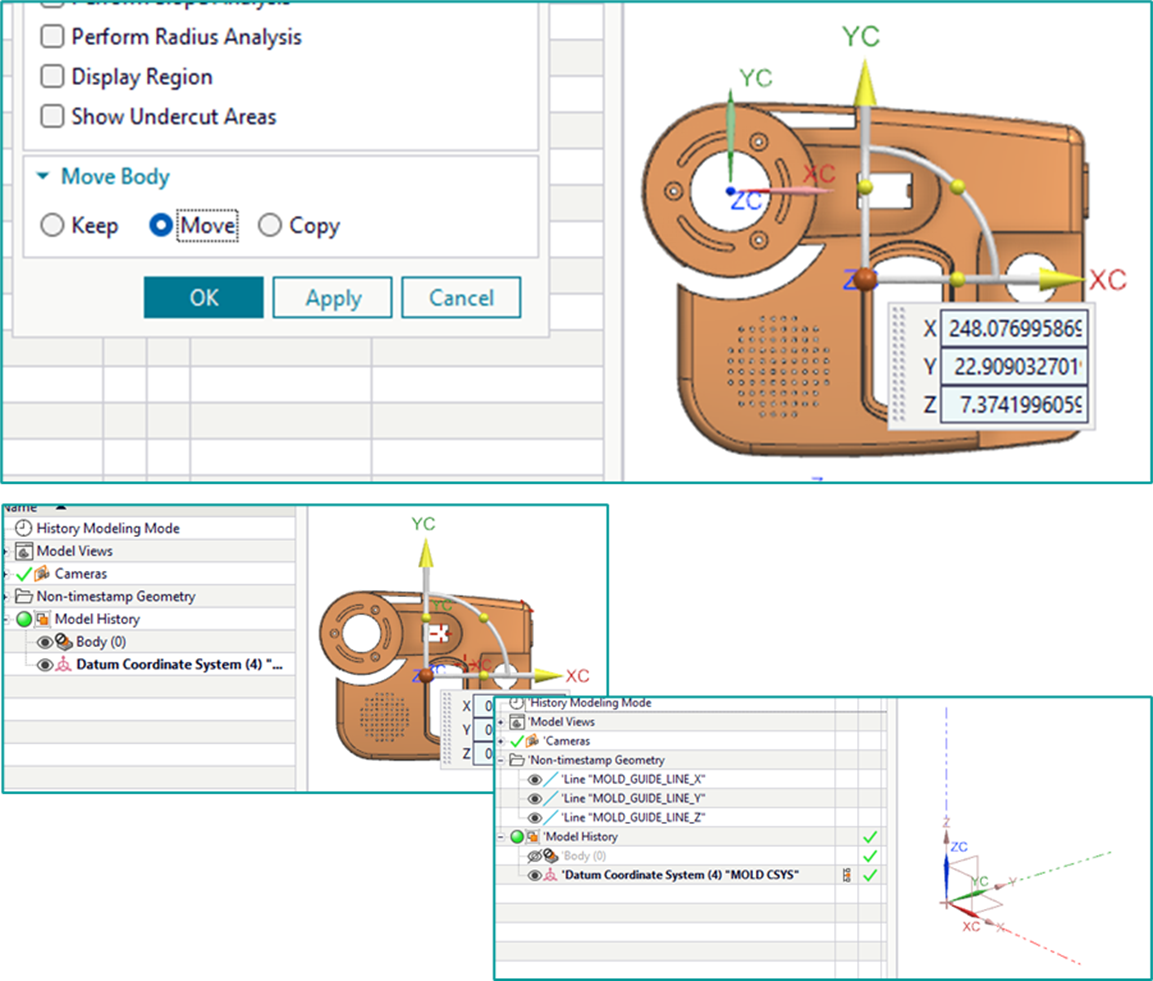1153x981 pixels.
Task: Click the greyed-out Body (0) feature icon
Action: pyautogui.click(x=551, y=856)
